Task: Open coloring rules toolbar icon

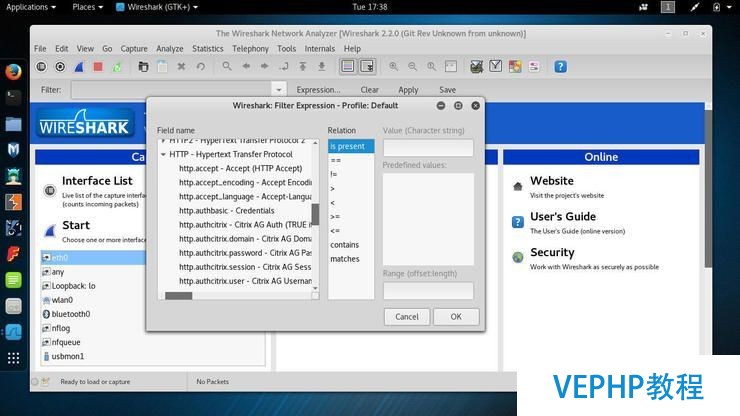Action: point(515,67)
